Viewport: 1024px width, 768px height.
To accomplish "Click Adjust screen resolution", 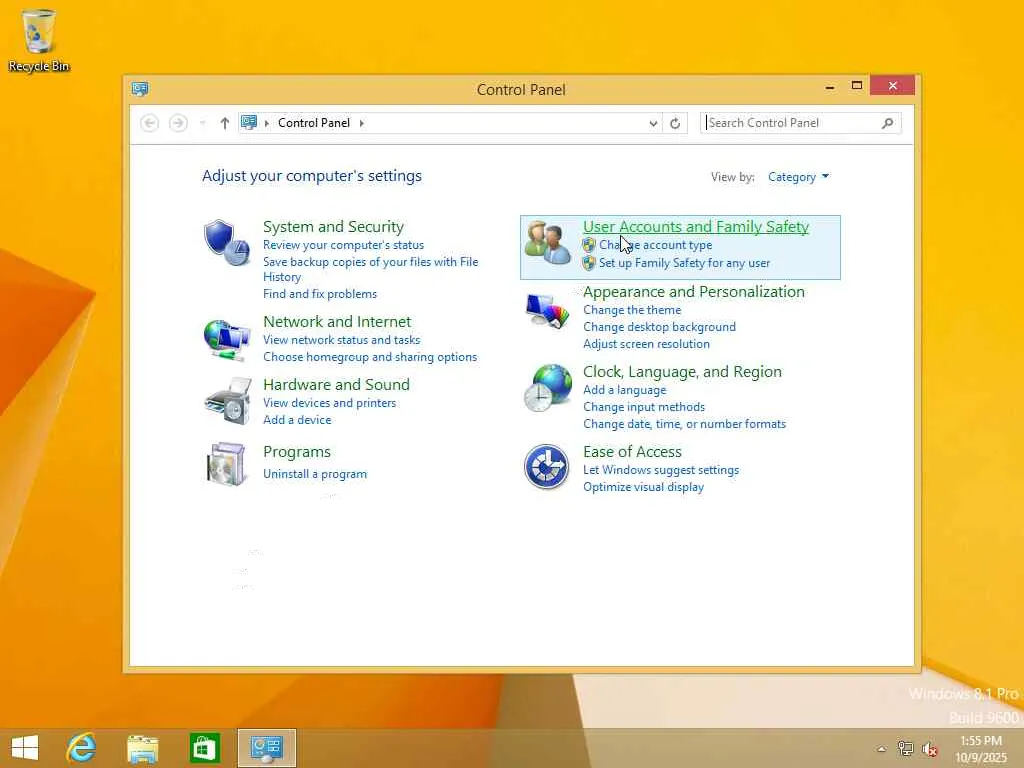I will [x=647, y=344].
